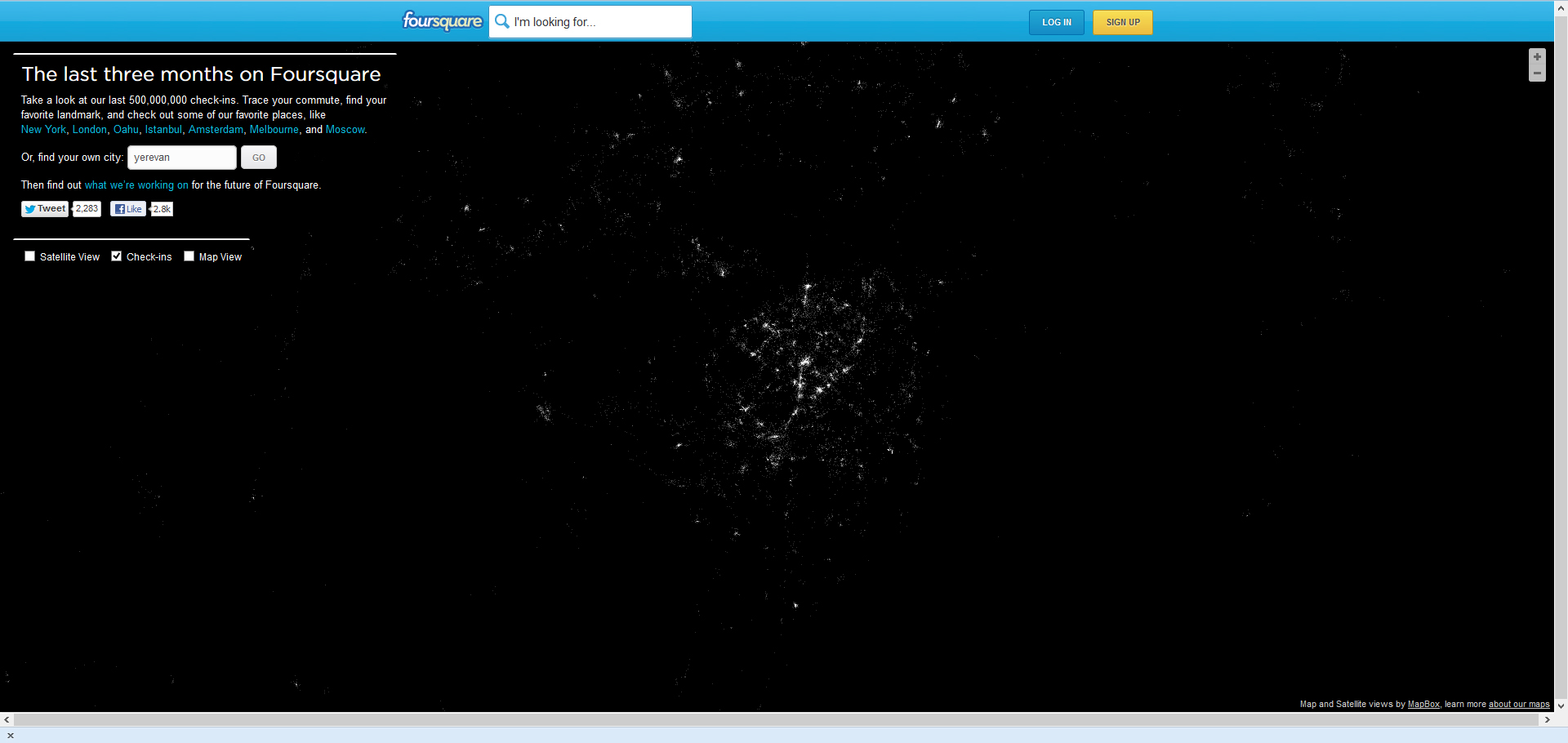Viewport: 1568px width, 743px height.
Task: Click the Facebook like count 2.8k
Action: (x=162, y=209)
